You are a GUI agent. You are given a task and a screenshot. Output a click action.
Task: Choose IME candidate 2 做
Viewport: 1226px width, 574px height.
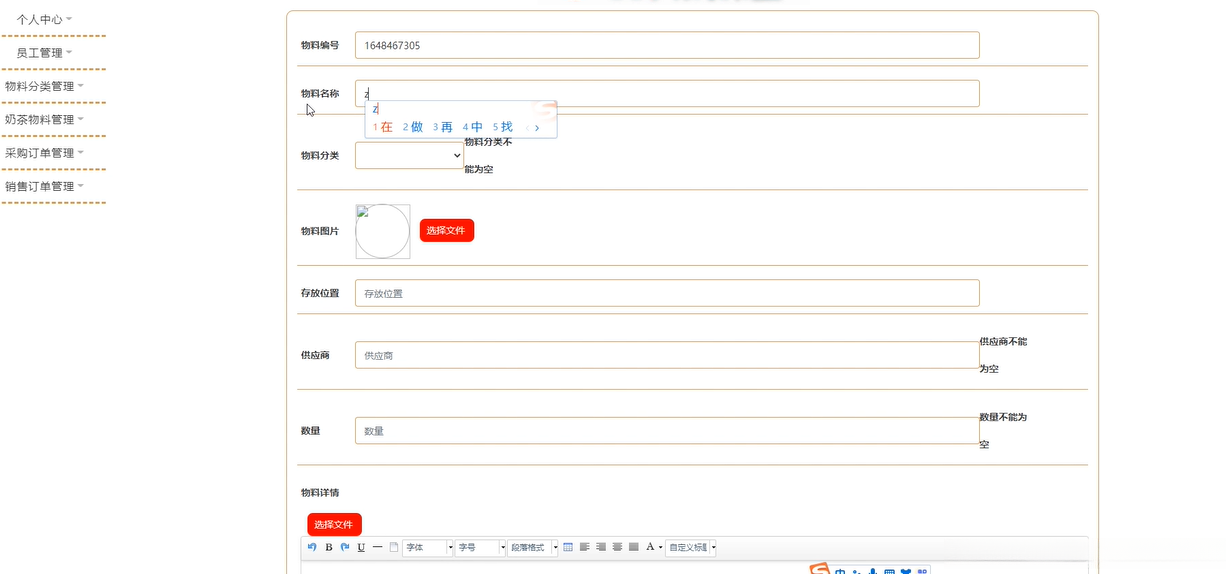tap(413, 127)
